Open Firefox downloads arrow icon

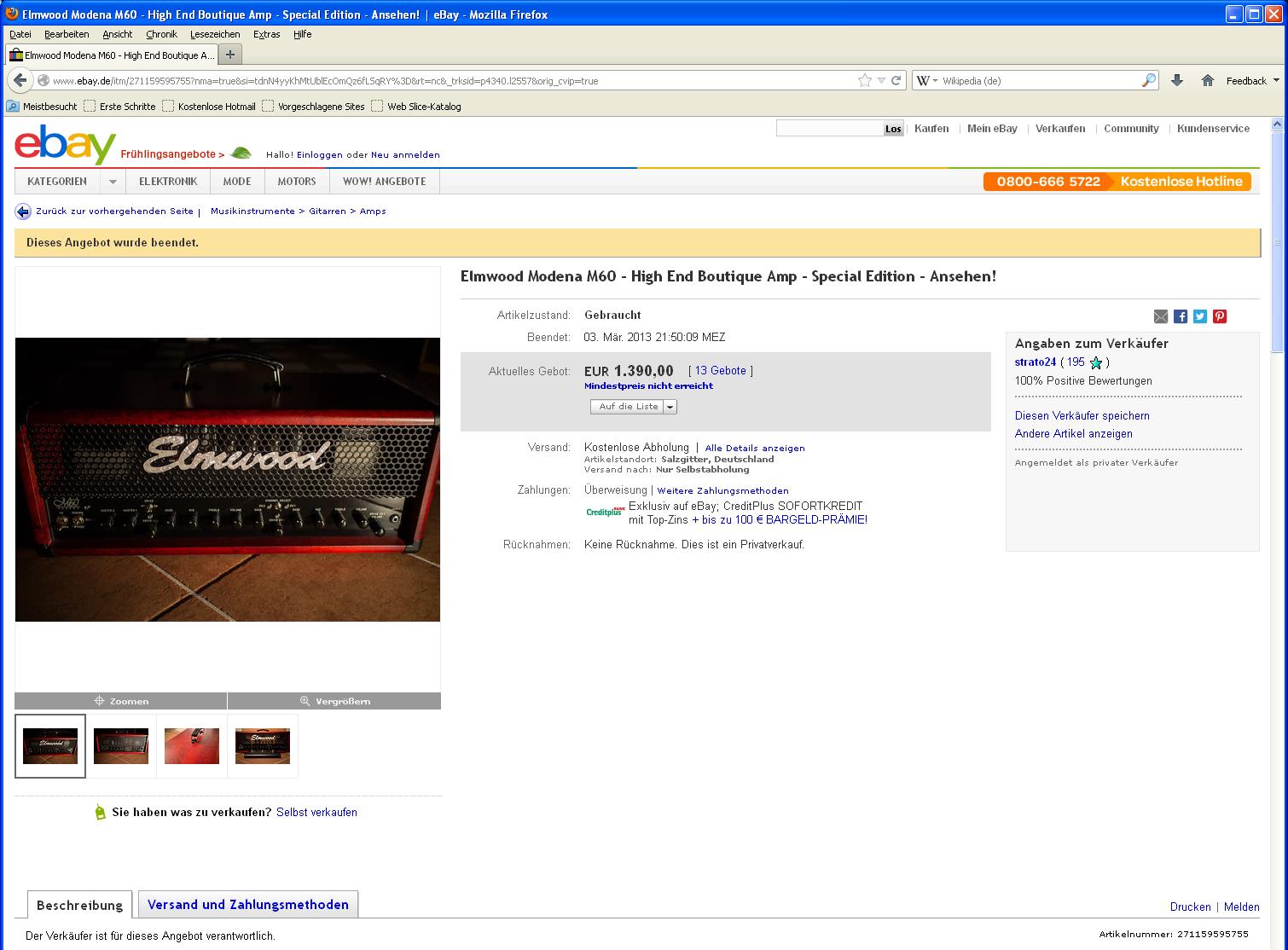click(1177, 80)
